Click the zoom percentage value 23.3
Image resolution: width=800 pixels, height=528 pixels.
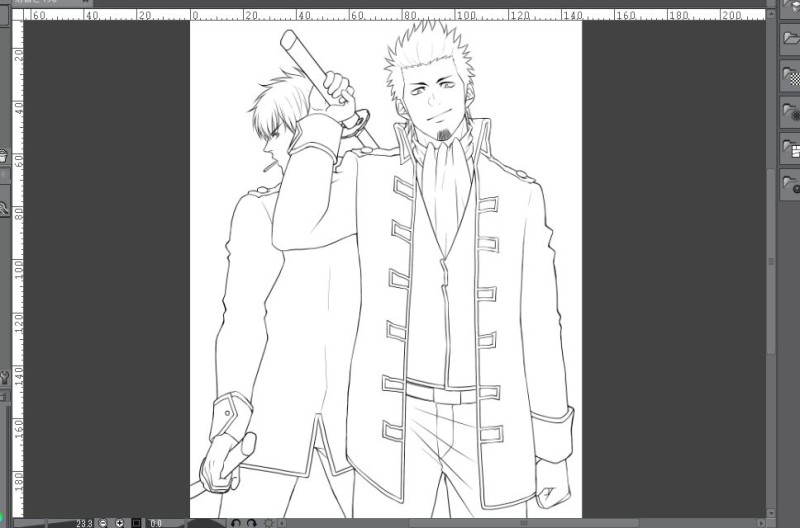[x=84, y=523]
